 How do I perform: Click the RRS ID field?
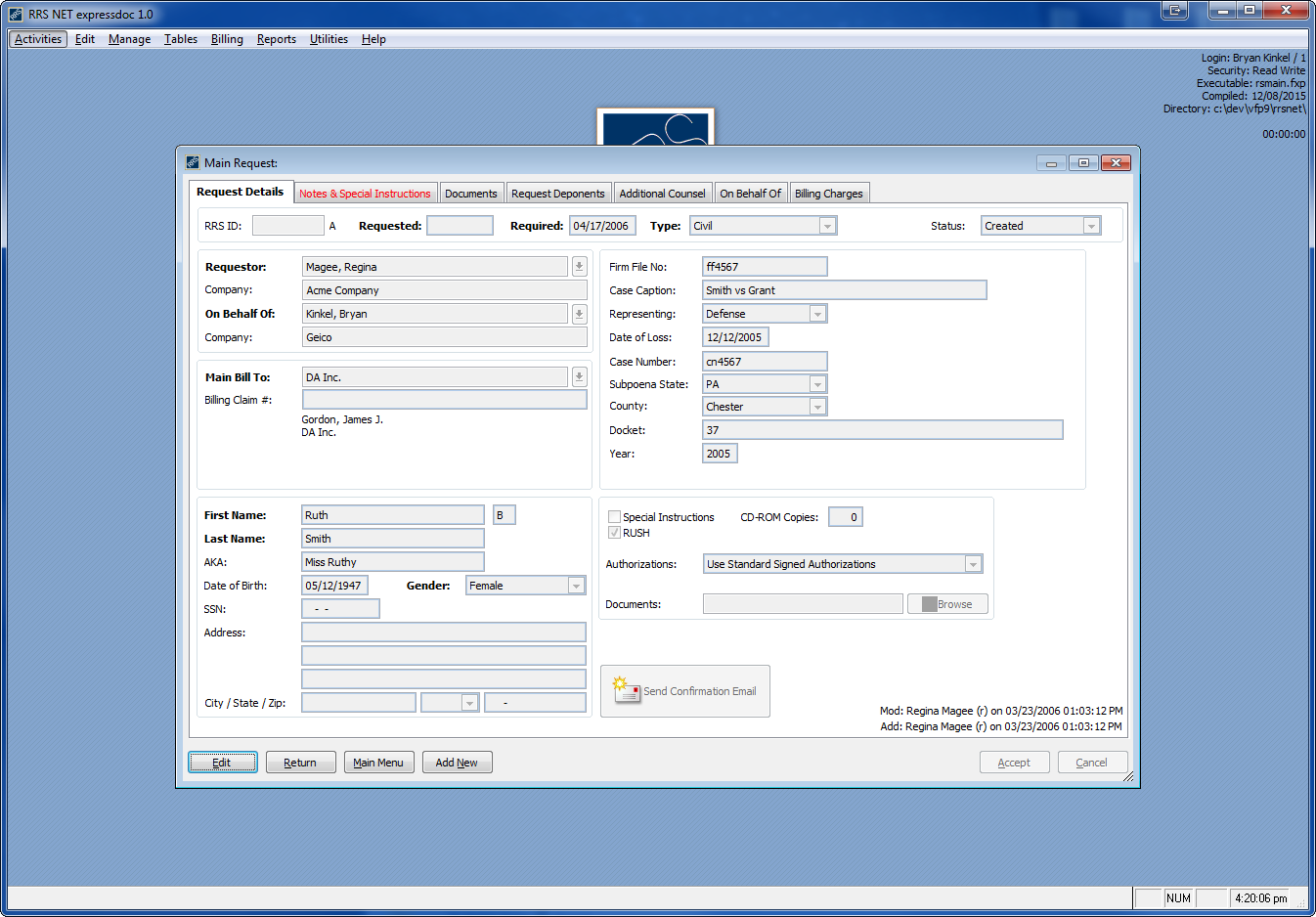tap(287, 226)
